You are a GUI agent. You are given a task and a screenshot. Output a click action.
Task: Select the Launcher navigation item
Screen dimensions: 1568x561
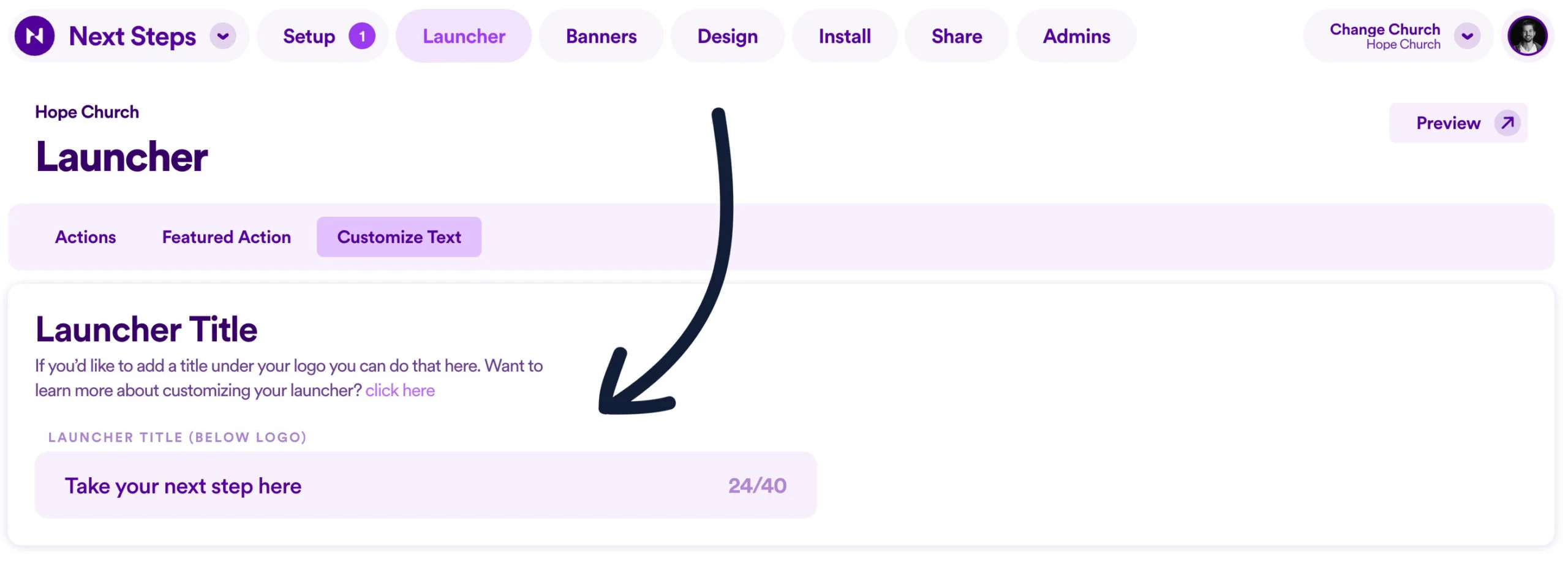[x=464, y=36]
